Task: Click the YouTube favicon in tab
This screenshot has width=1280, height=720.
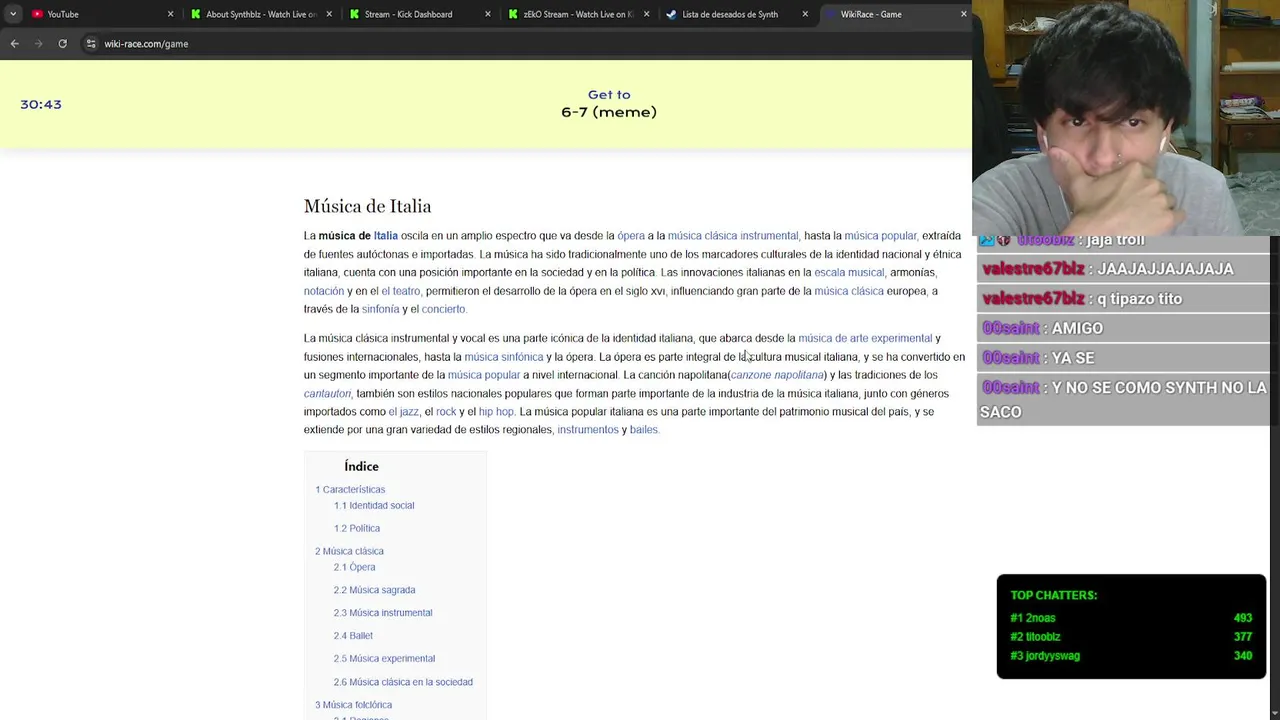Action: (x=37, y=14)
